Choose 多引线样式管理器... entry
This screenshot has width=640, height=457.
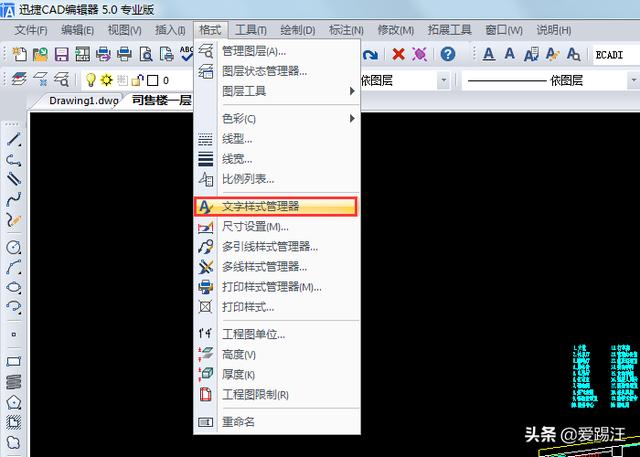277,246
